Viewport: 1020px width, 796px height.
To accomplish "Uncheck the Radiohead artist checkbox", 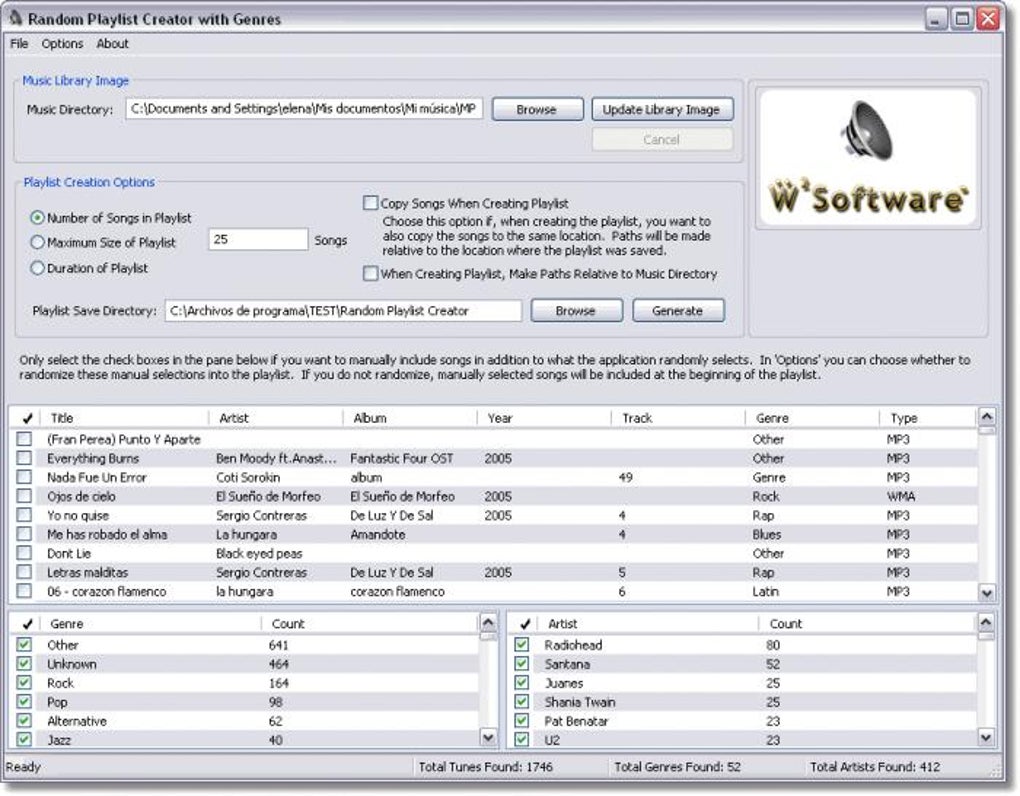I will (522, 645).
